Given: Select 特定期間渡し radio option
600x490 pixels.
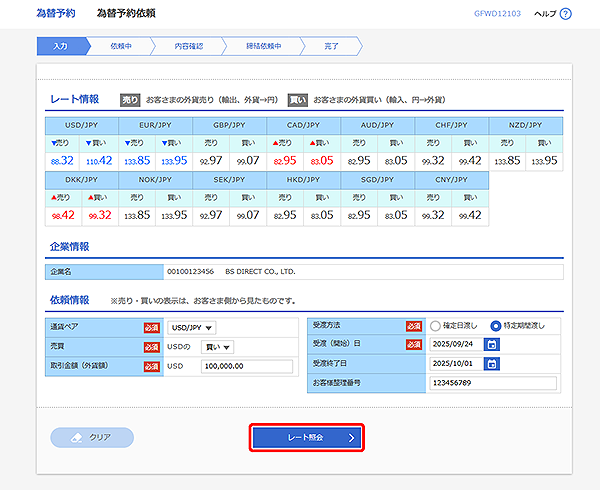Looking at the screenshot, I should 496,326.
